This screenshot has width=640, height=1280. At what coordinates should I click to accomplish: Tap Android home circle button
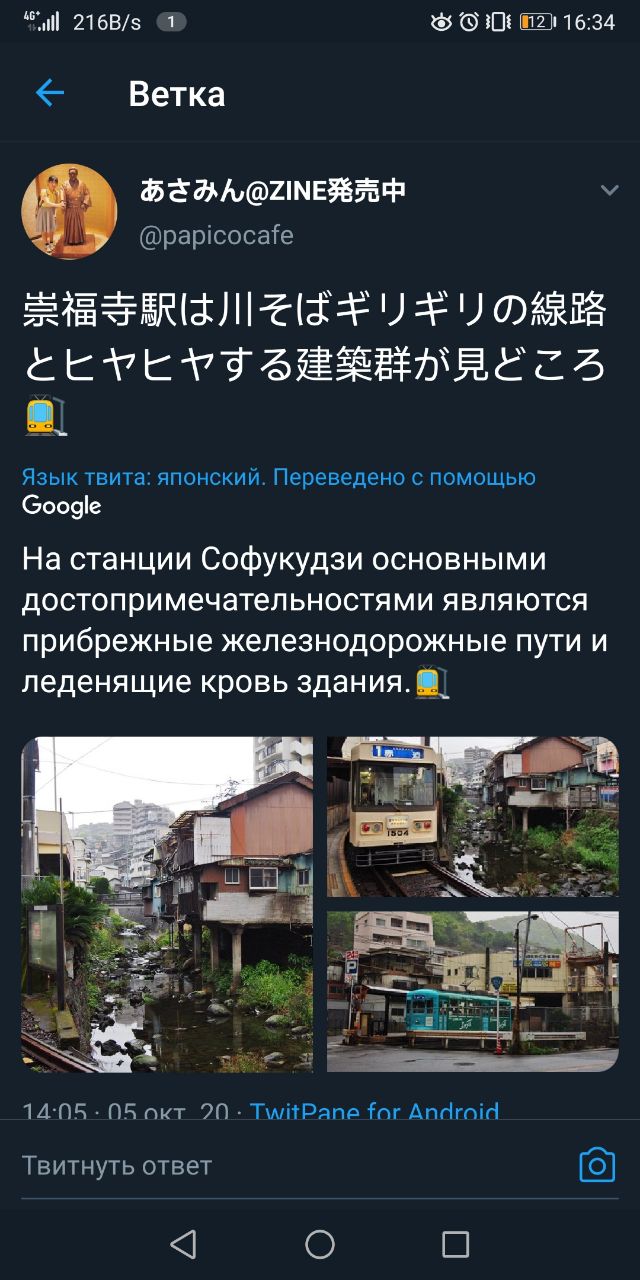320,1244
